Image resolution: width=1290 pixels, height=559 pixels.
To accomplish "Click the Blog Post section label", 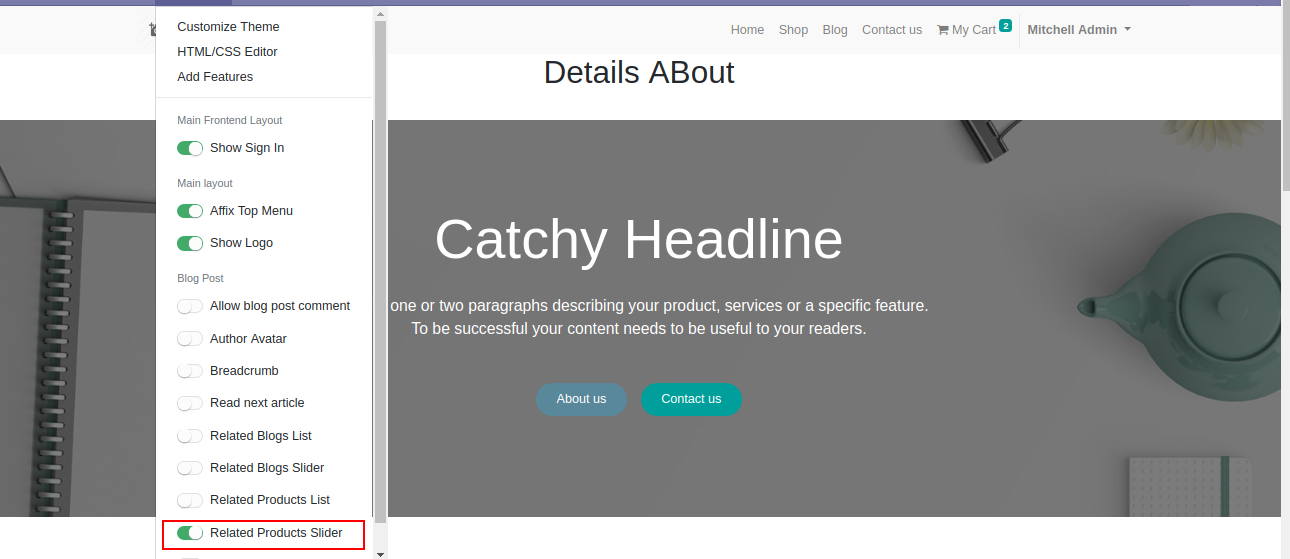I will (x=201, y=278).
